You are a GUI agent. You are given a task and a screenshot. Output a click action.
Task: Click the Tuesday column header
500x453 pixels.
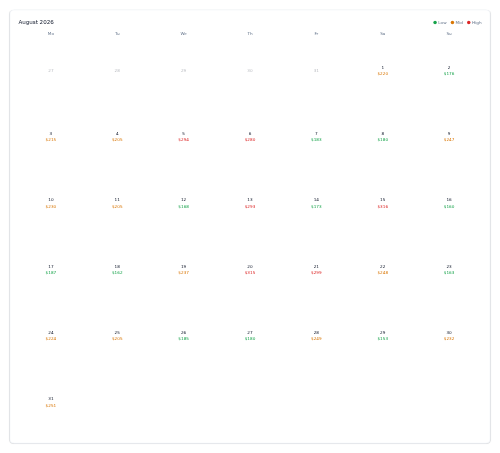tap(117, 34)
